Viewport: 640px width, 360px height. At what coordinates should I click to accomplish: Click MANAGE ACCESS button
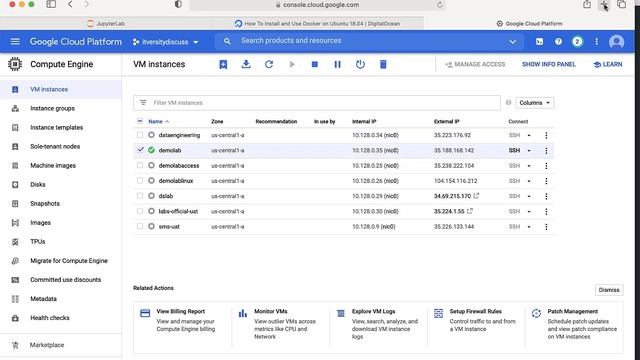(475, 64)
